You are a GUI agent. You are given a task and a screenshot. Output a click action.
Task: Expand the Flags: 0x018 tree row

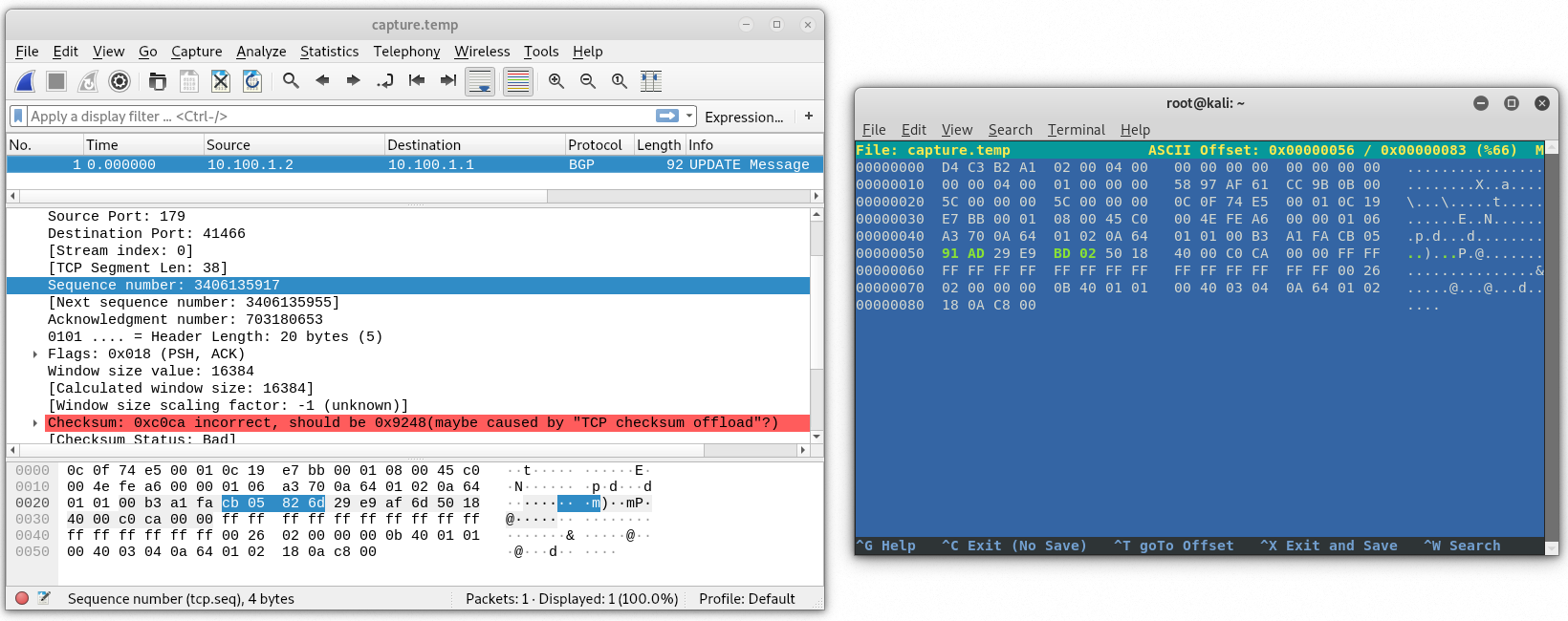coord(35,354)
